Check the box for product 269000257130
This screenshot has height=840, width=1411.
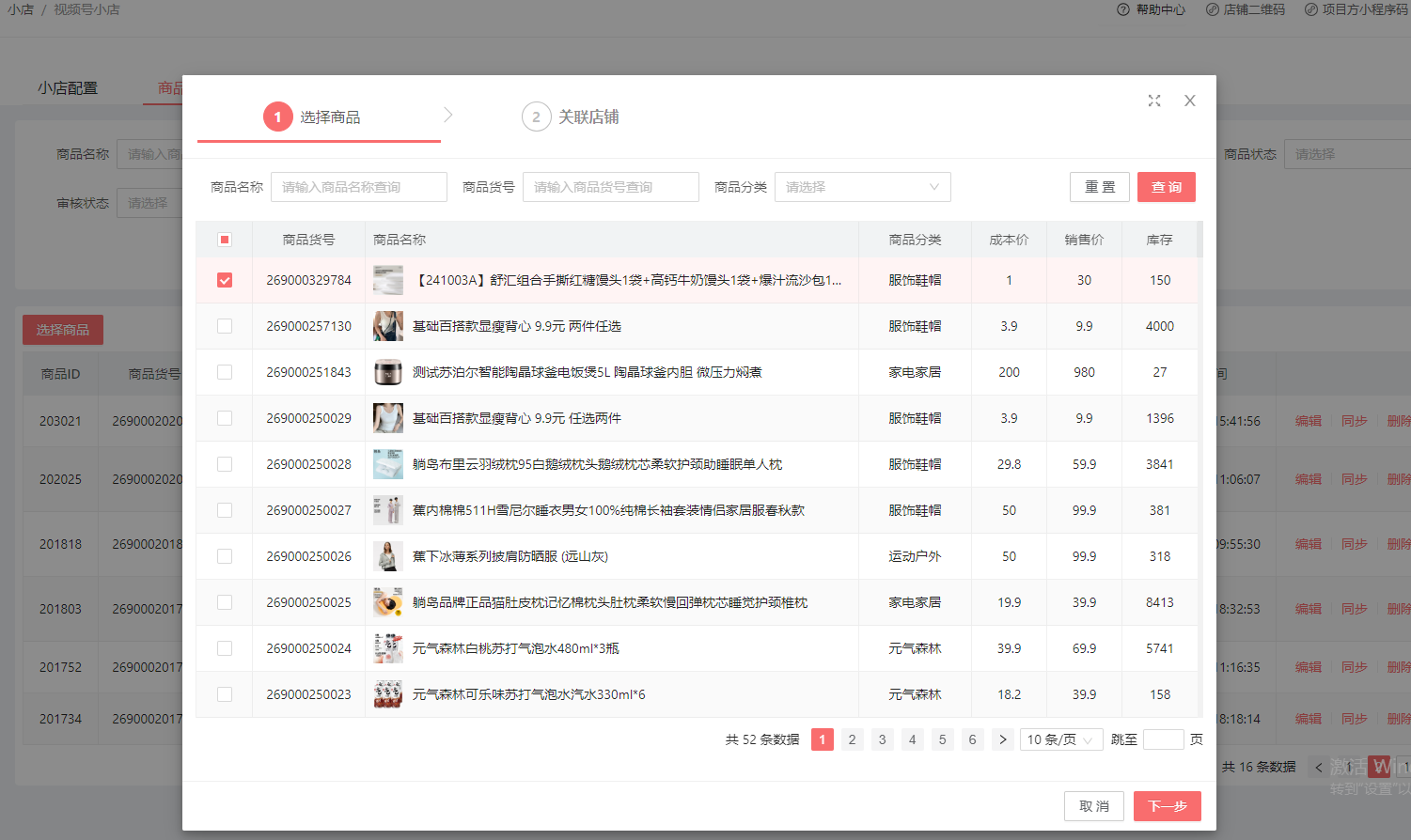pyautogui.click(x=225, y=326)
